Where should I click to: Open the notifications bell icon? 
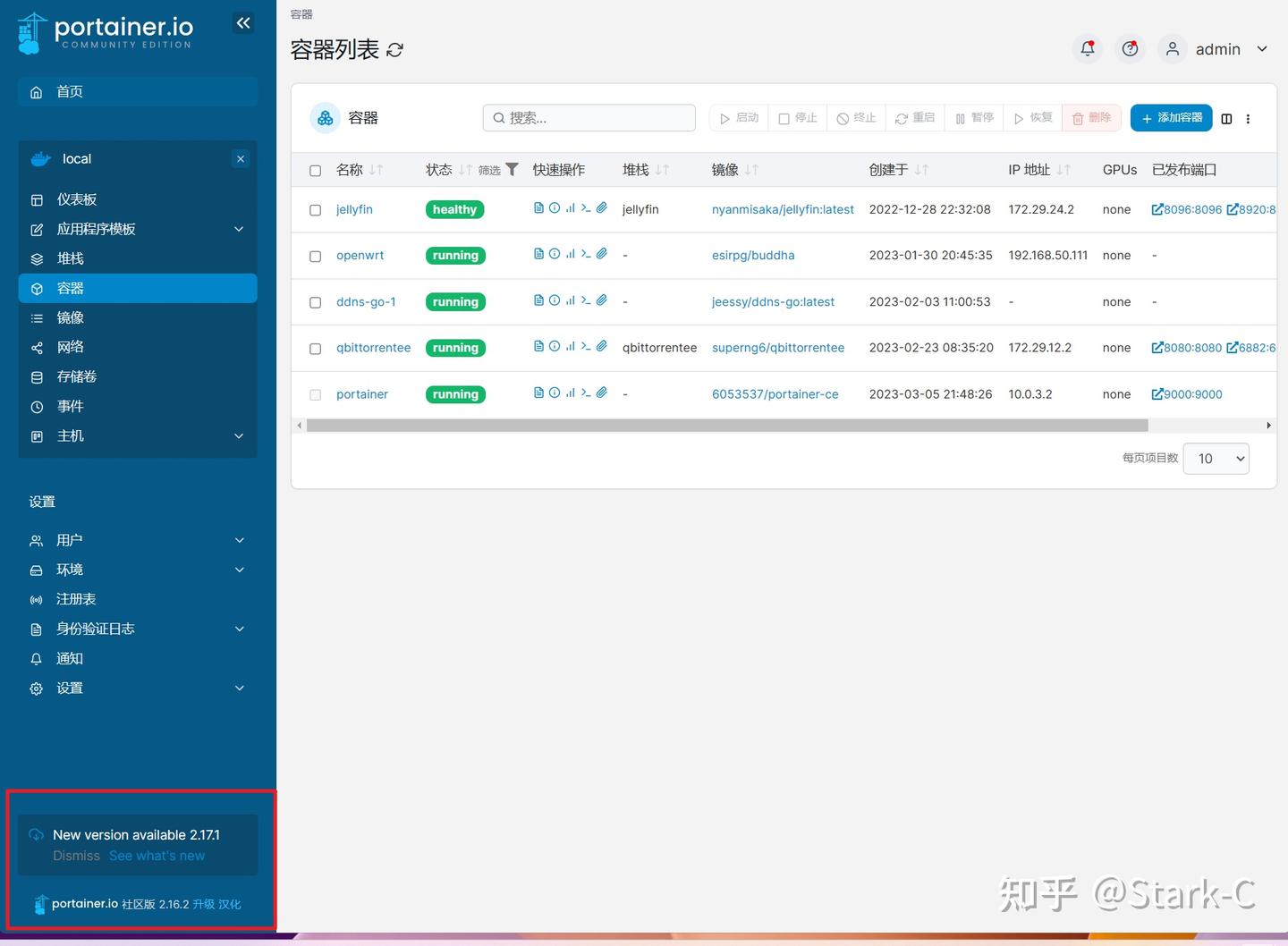1087,48
